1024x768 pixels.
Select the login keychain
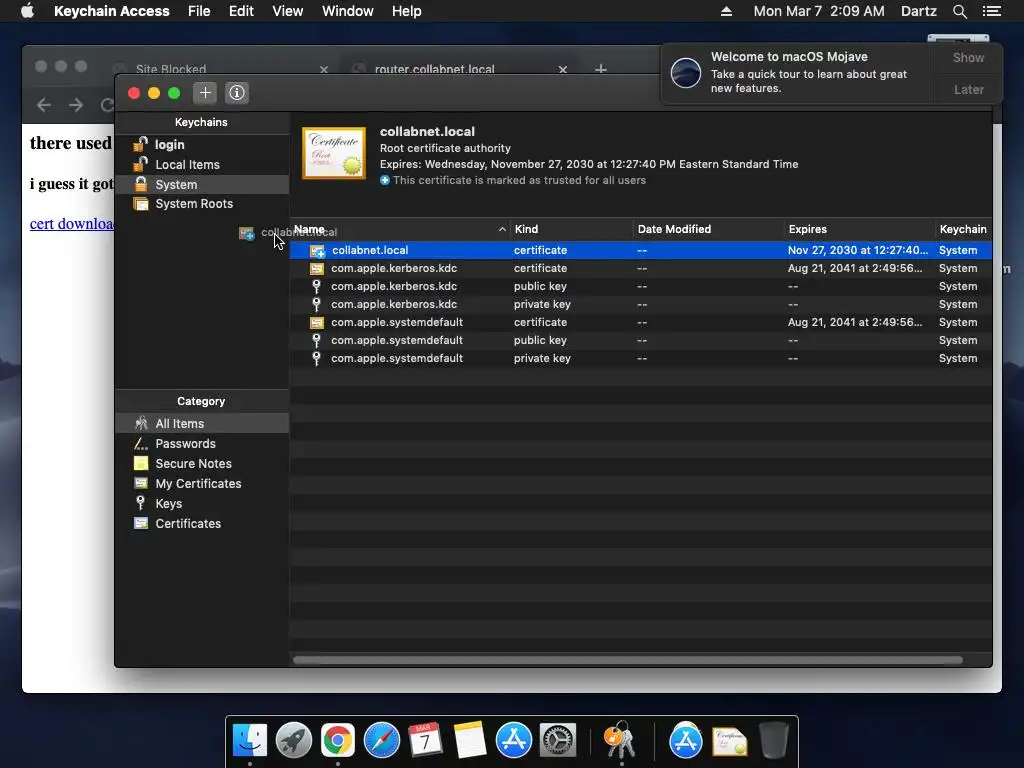(202, 144)
